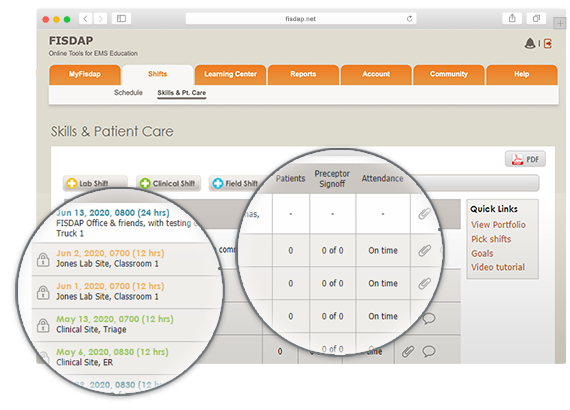Add a new Field Shift
Image resolution: width=570 pixels, height=410 pixels.
pyautogui.click(x=236, y=183)
